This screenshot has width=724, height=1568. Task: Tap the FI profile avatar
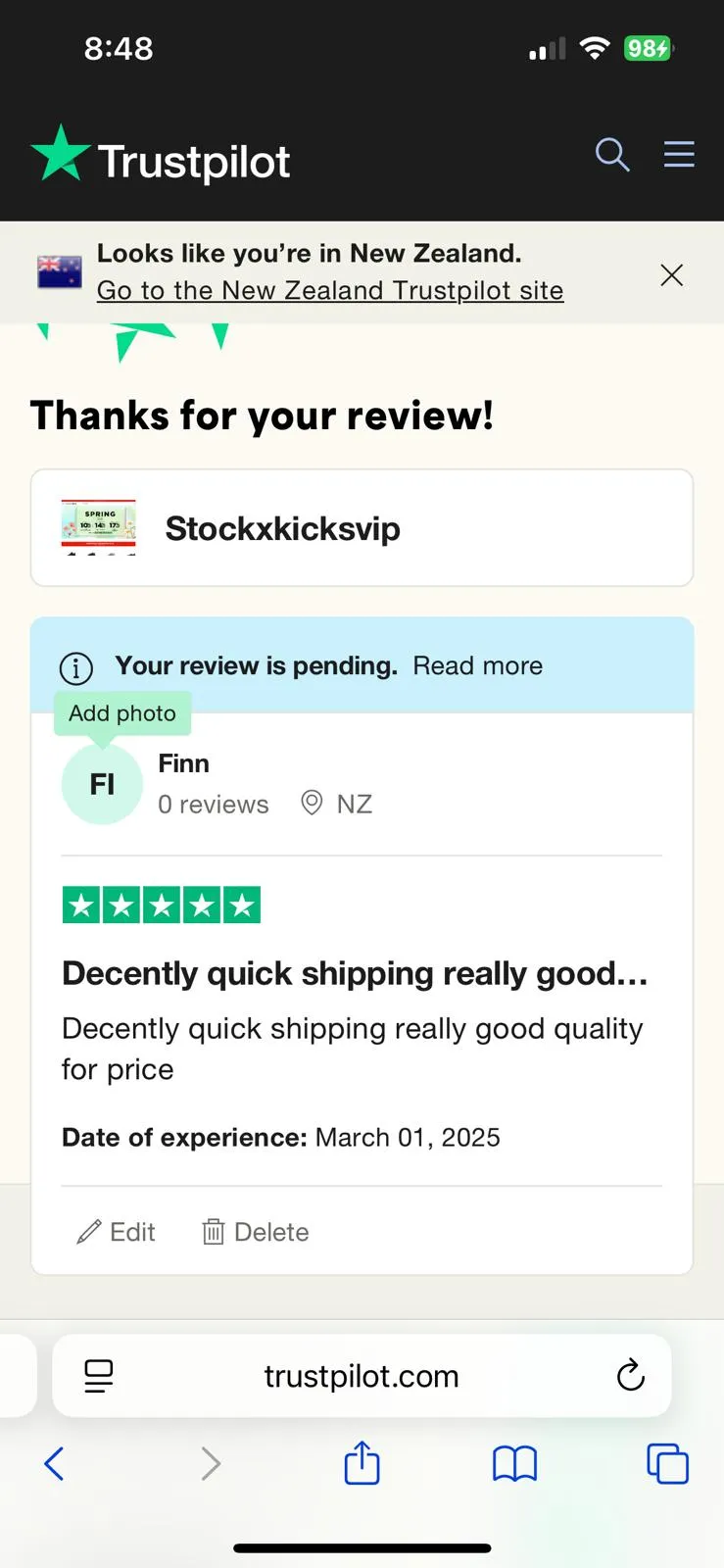click(102, 784)
